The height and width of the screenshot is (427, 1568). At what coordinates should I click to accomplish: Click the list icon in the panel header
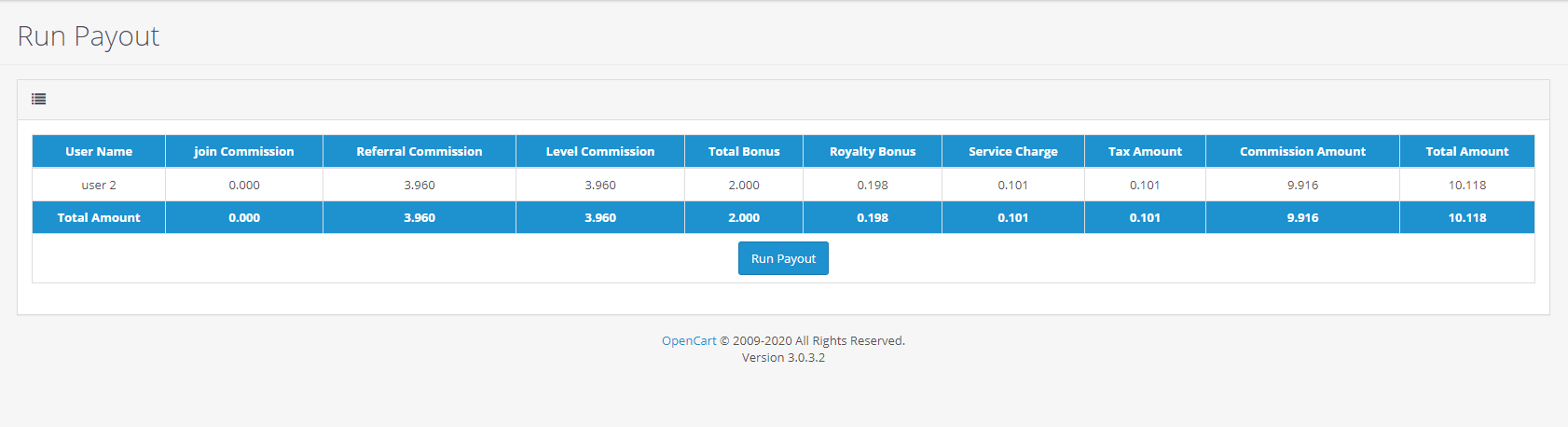[x=38, y=99]
